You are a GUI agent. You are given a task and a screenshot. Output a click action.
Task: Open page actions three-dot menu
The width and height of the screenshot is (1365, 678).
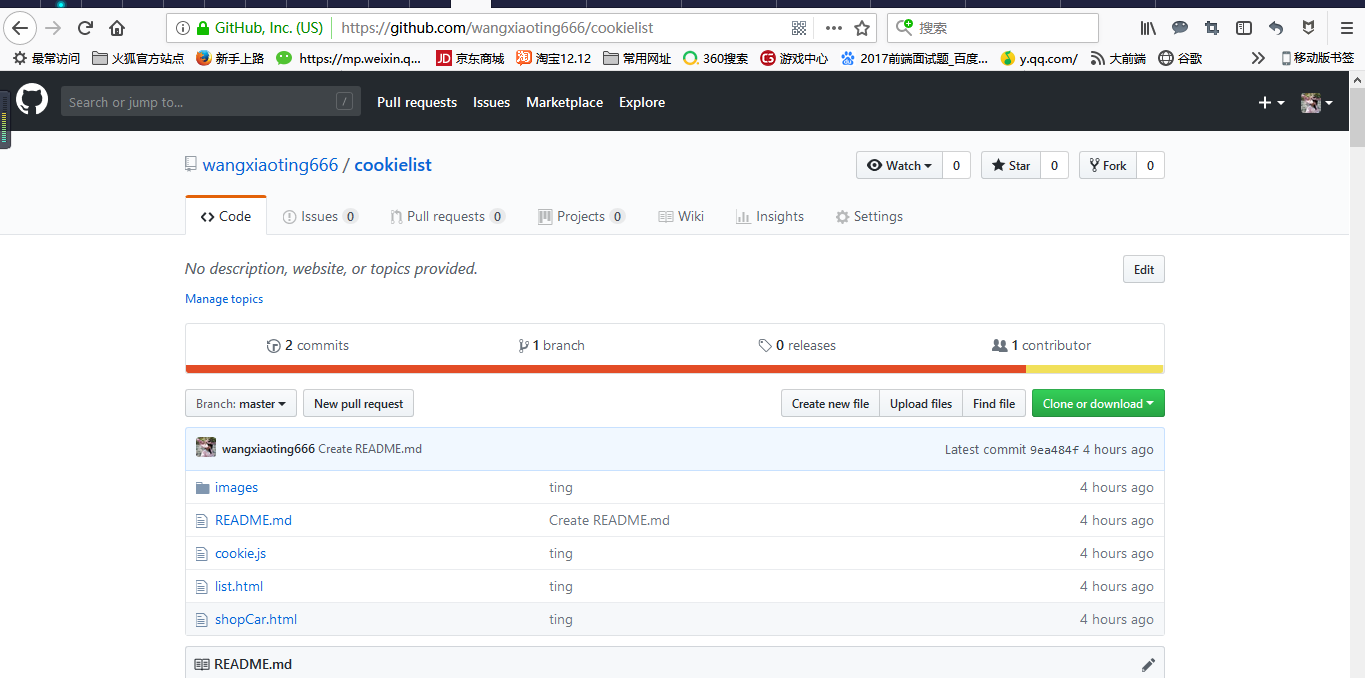pos(833,28)
